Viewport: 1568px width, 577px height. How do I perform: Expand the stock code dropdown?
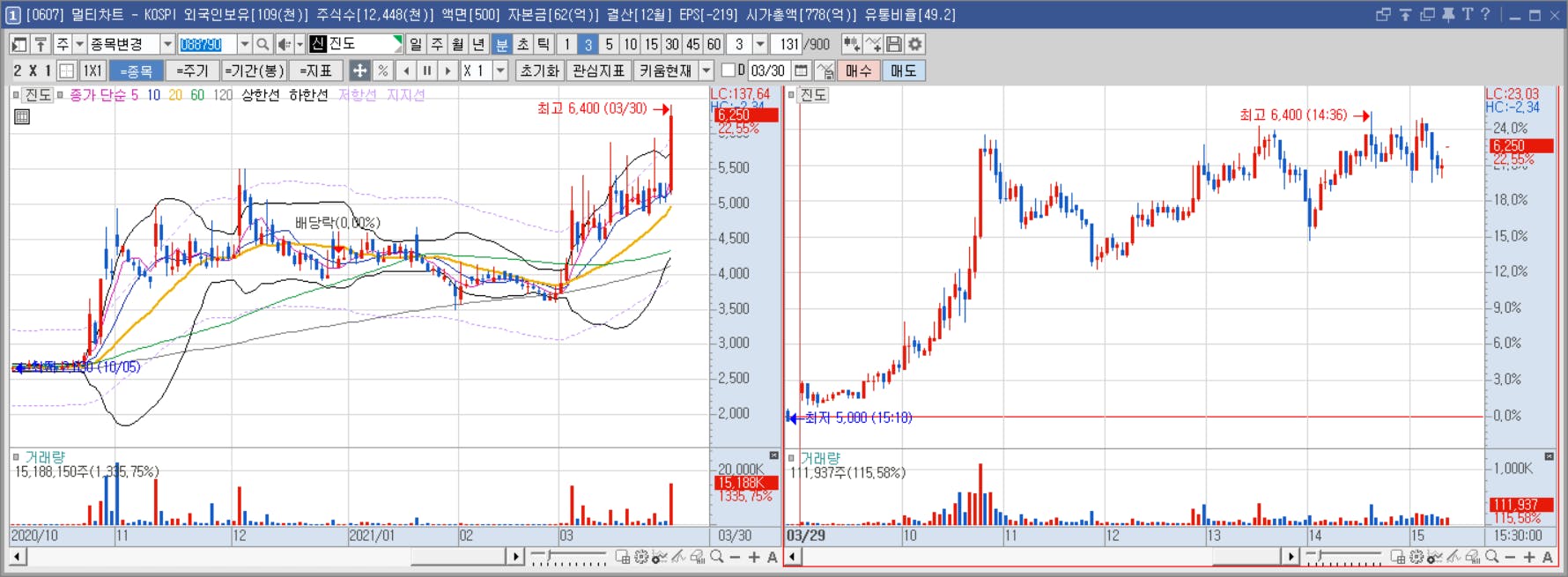click(244, 44)
